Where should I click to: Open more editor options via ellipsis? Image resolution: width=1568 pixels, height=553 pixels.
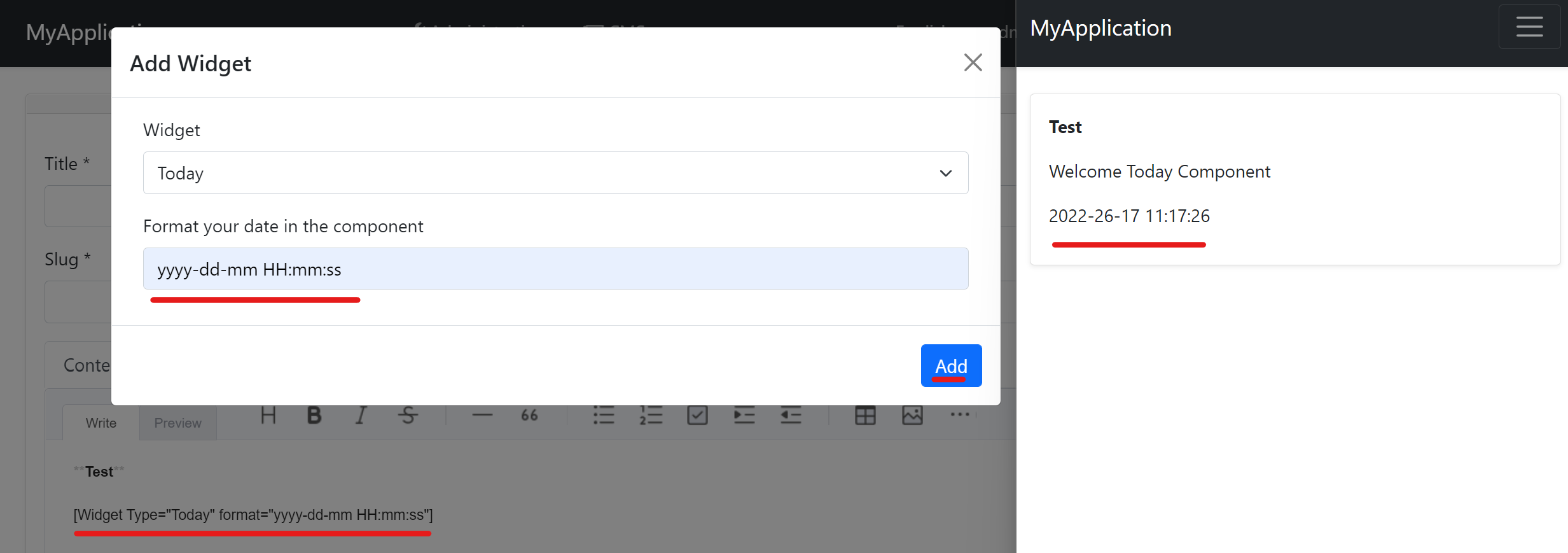tap(960, 415)
